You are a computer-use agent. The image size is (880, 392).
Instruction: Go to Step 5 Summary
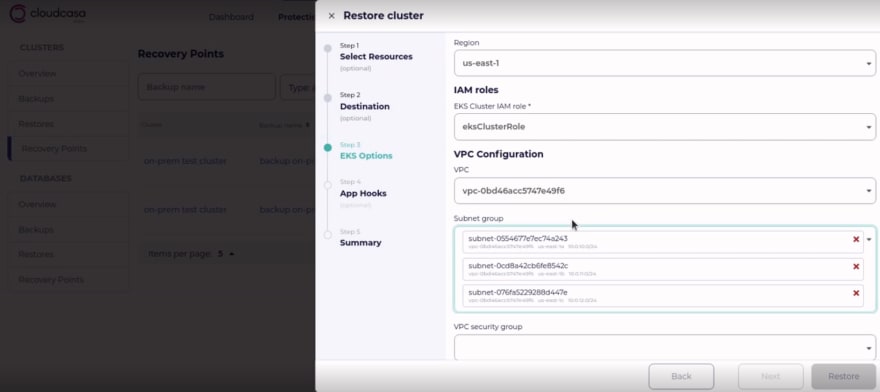[x=360, y=238]
